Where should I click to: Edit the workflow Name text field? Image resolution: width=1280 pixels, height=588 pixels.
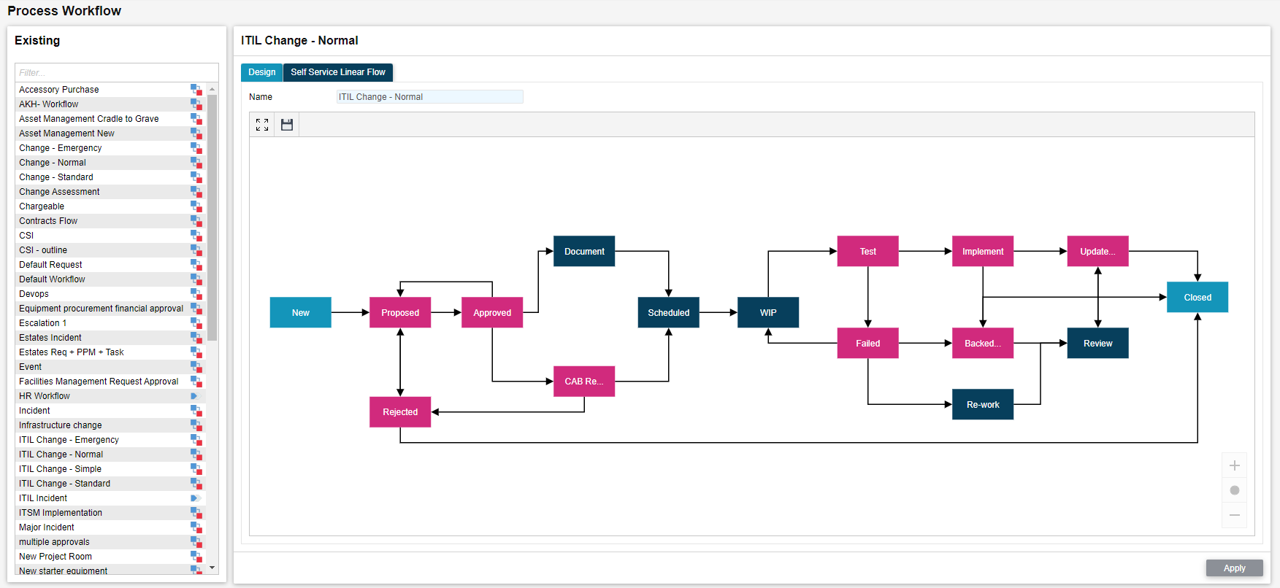[x=429, y=97]
